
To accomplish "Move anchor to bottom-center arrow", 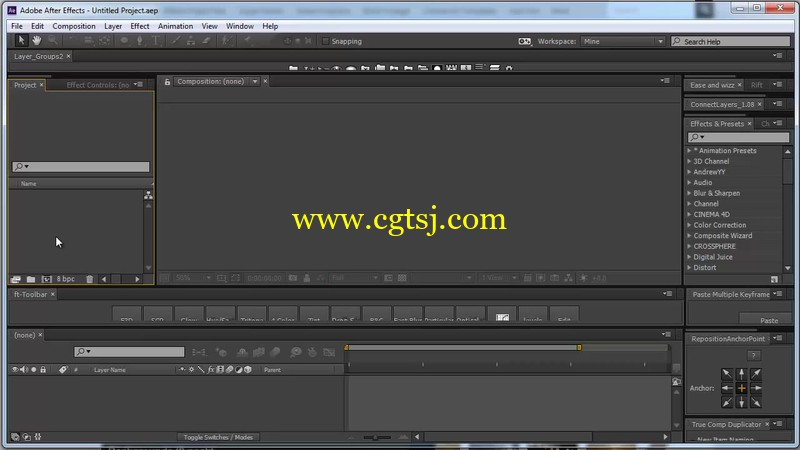I will coord(741,403).
